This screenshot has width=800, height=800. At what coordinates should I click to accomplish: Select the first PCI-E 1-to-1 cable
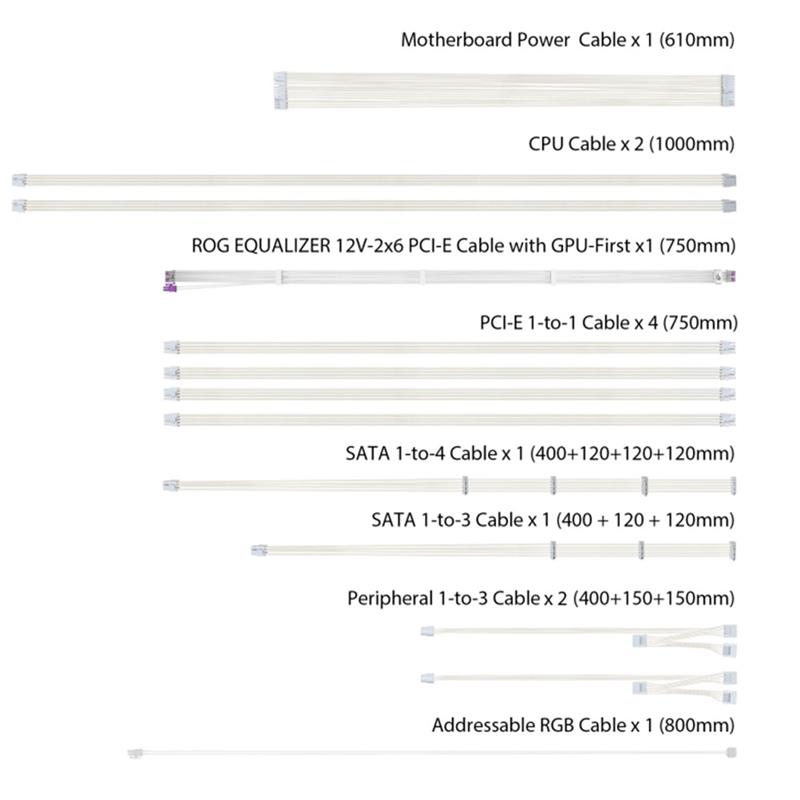pos(449,347)
